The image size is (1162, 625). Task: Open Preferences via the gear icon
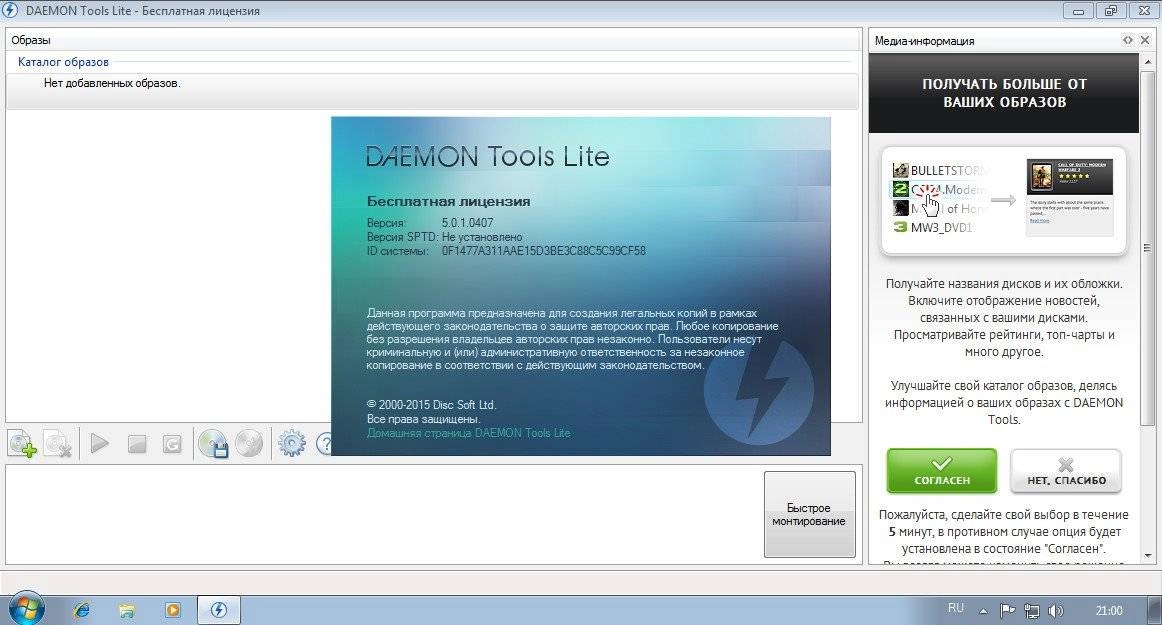[291, 444]
